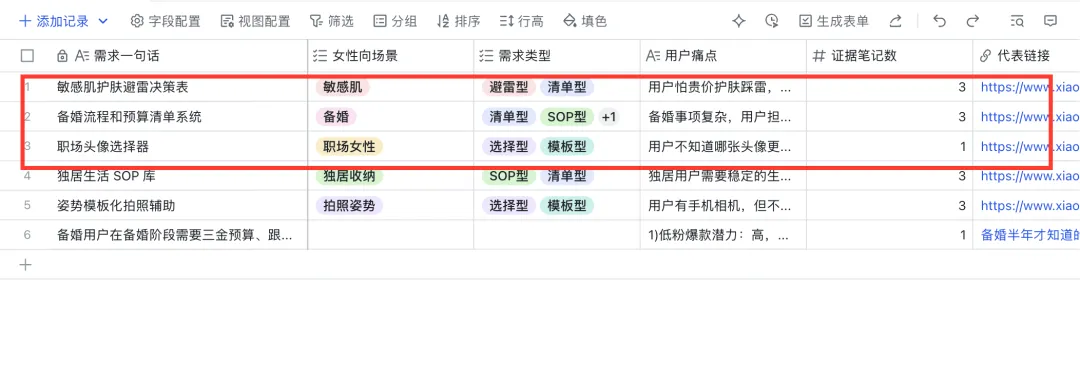The image size is (1080, 375).
Task: Click the text type icon in 用户痛点 header
Action: (654, 56)
